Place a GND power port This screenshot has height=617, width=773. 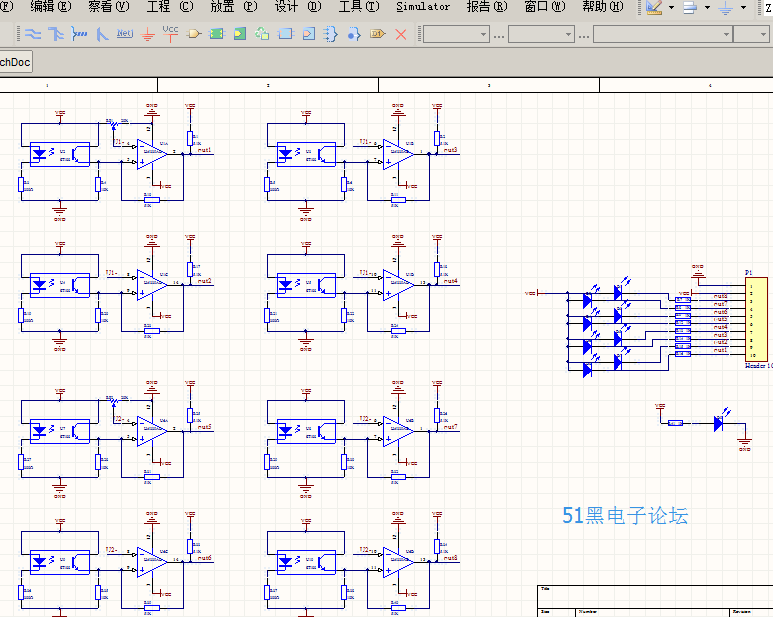147,34
